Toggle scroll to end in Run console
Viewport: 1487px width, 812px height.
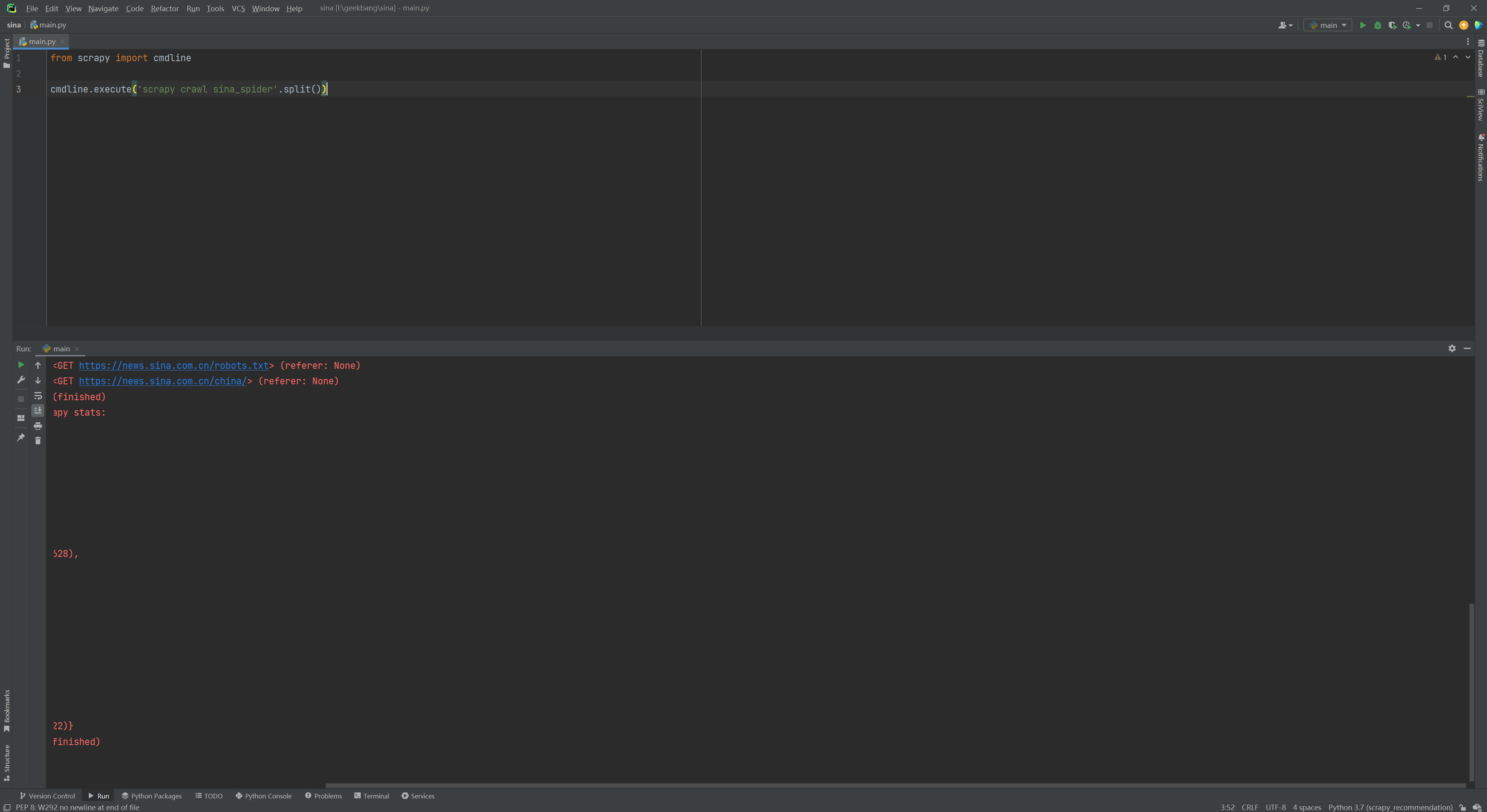coord(38,410)
